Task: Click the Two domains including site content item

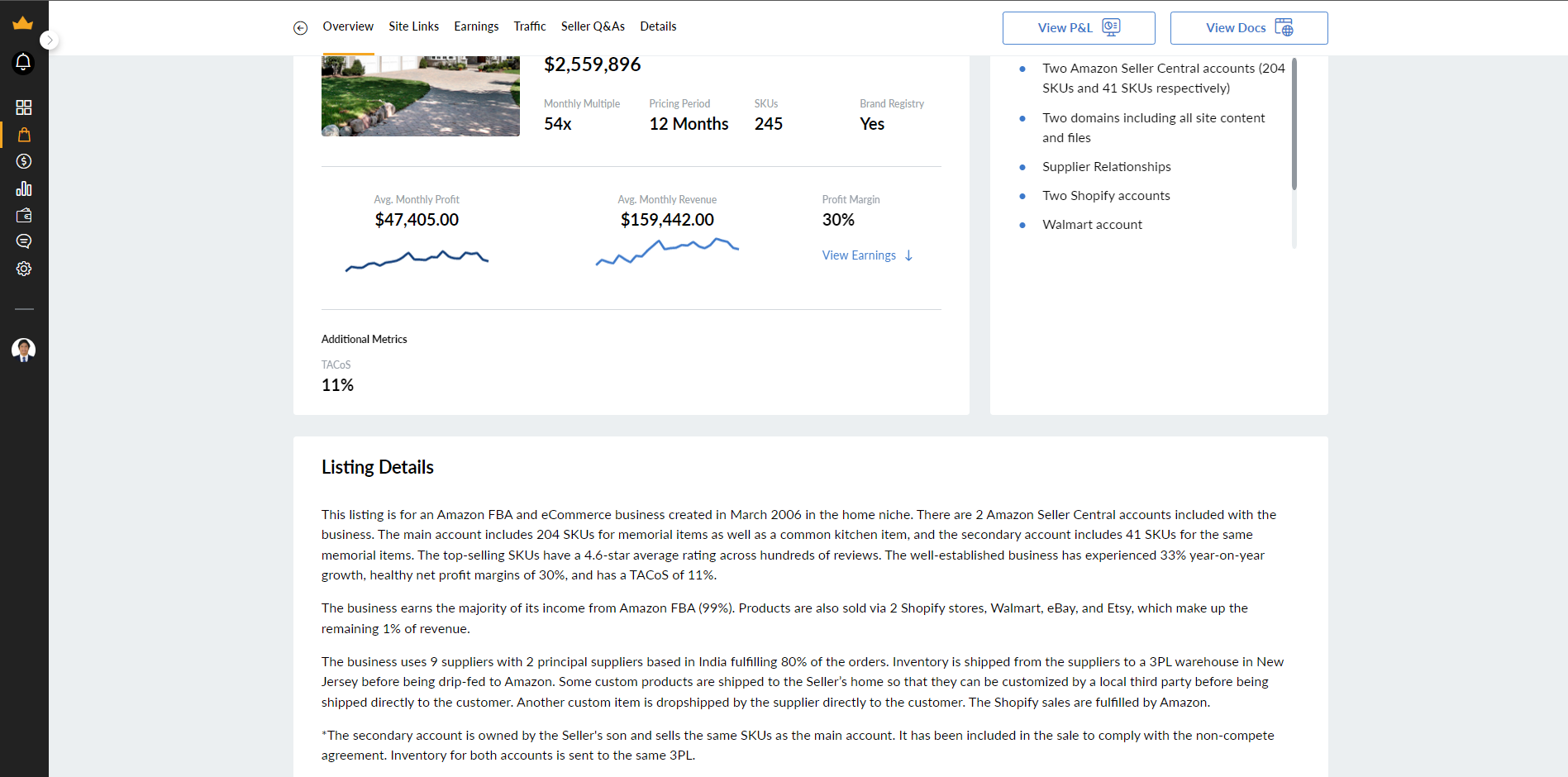Action: point(1153,128)
